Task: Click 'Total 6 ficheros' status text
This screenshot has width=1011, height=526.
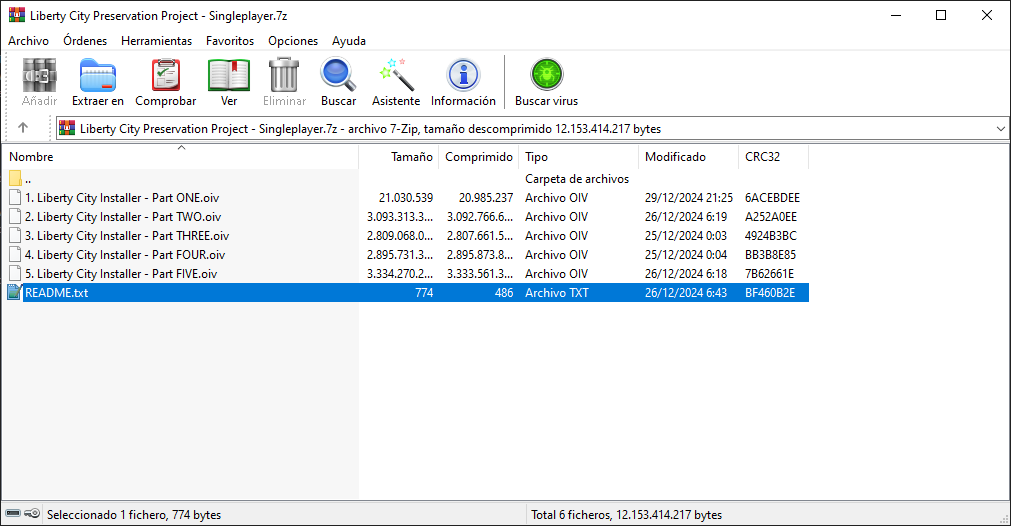Action: 571,514
